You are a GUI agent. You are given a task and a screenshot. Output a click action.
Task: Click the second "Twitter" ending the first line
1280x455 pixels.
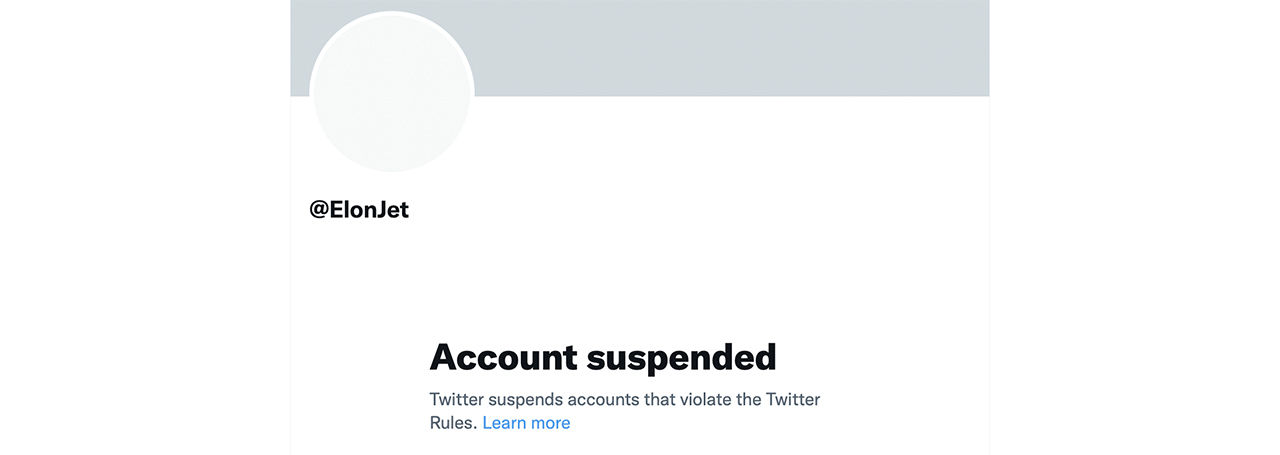(x=793, y=399)
